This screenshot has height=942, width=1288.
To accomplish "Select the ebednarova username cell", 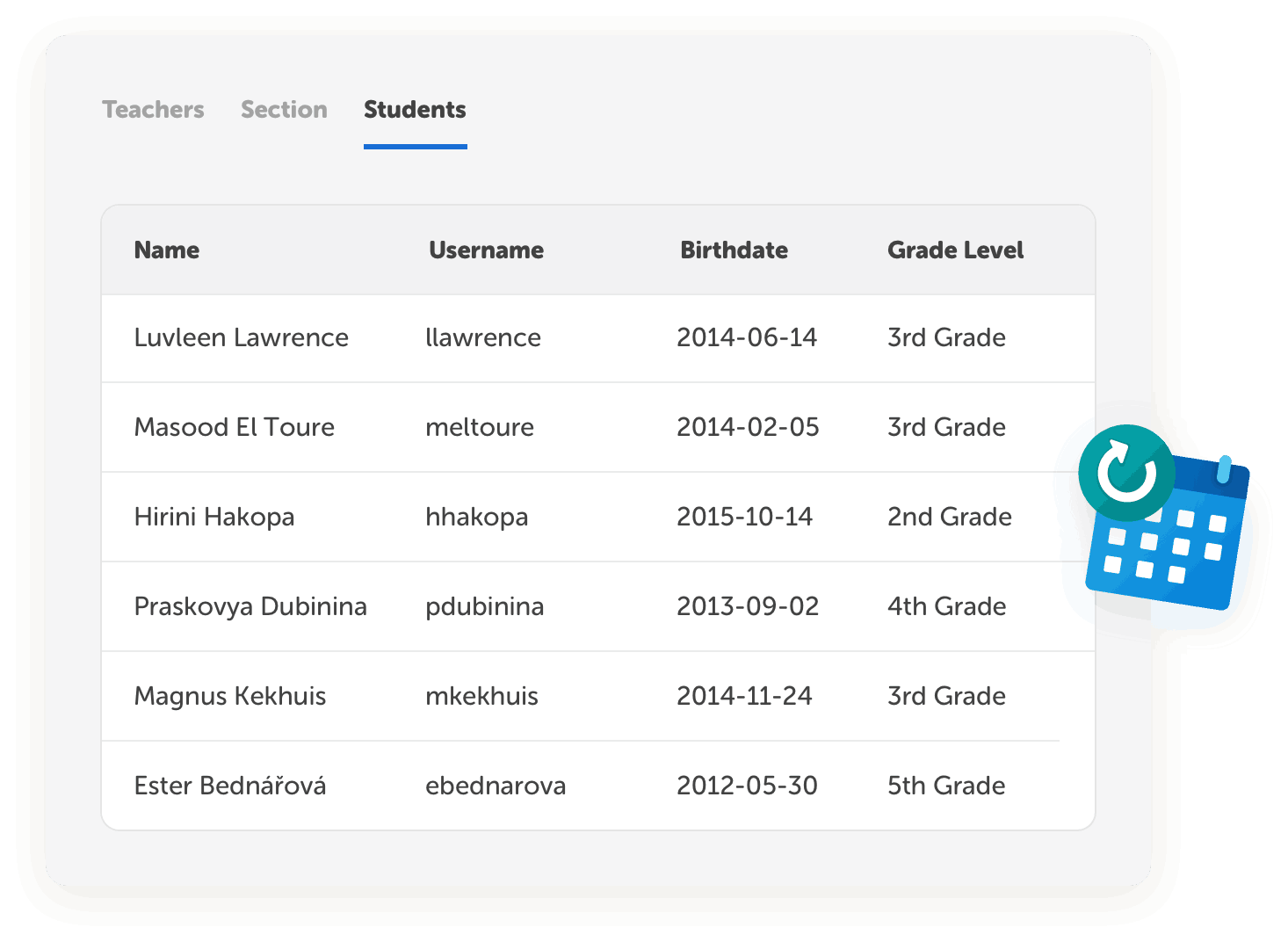I will coord(496,786).
